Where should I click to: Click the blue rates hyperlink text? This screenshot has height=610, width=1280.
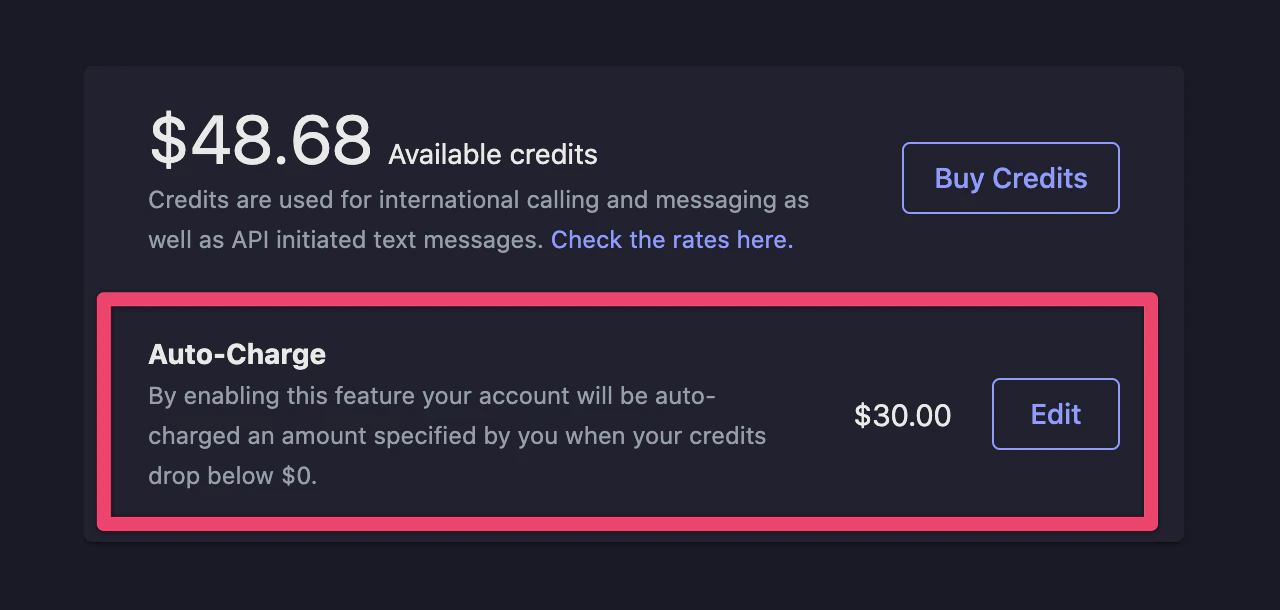[671, 240]
